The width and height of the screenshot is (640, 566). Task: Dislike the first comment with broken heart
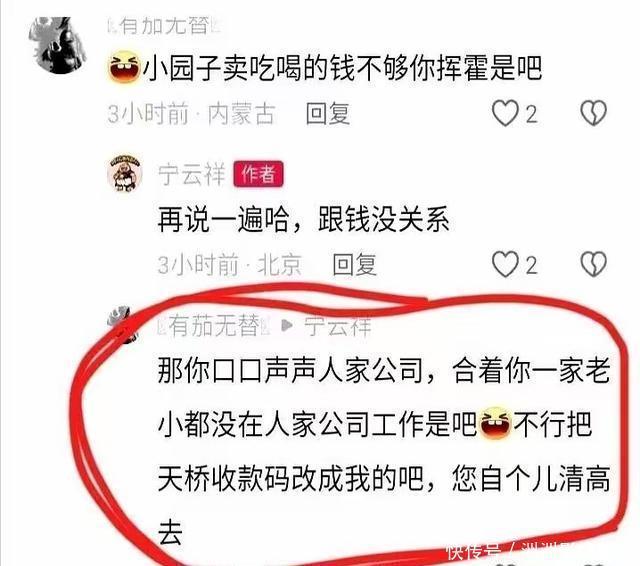pos(593,113)
